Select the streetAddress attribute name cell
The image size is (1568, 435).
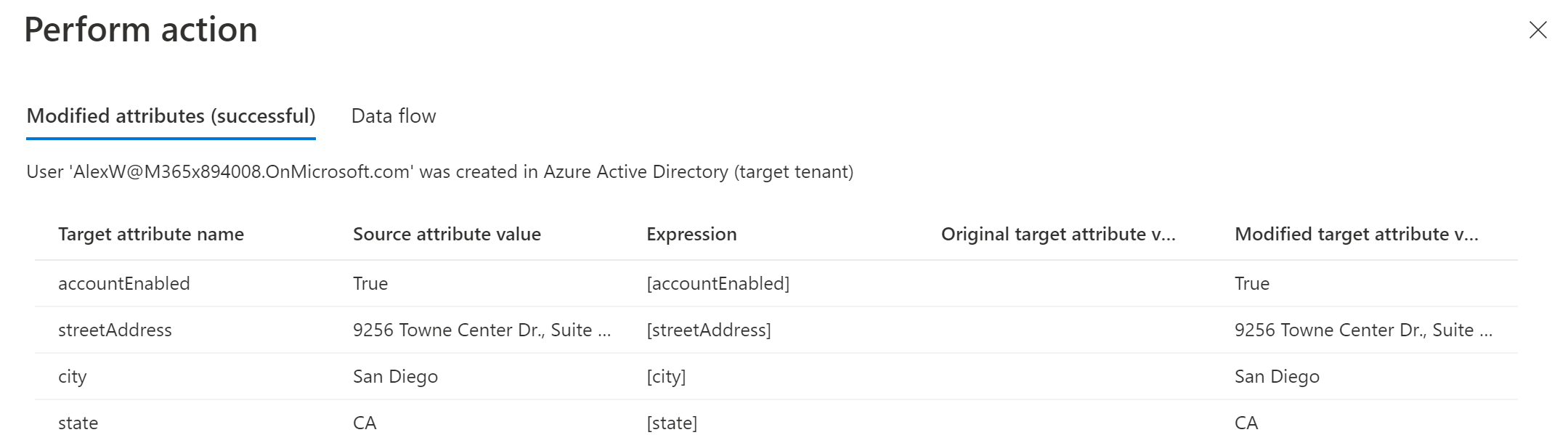115,330
